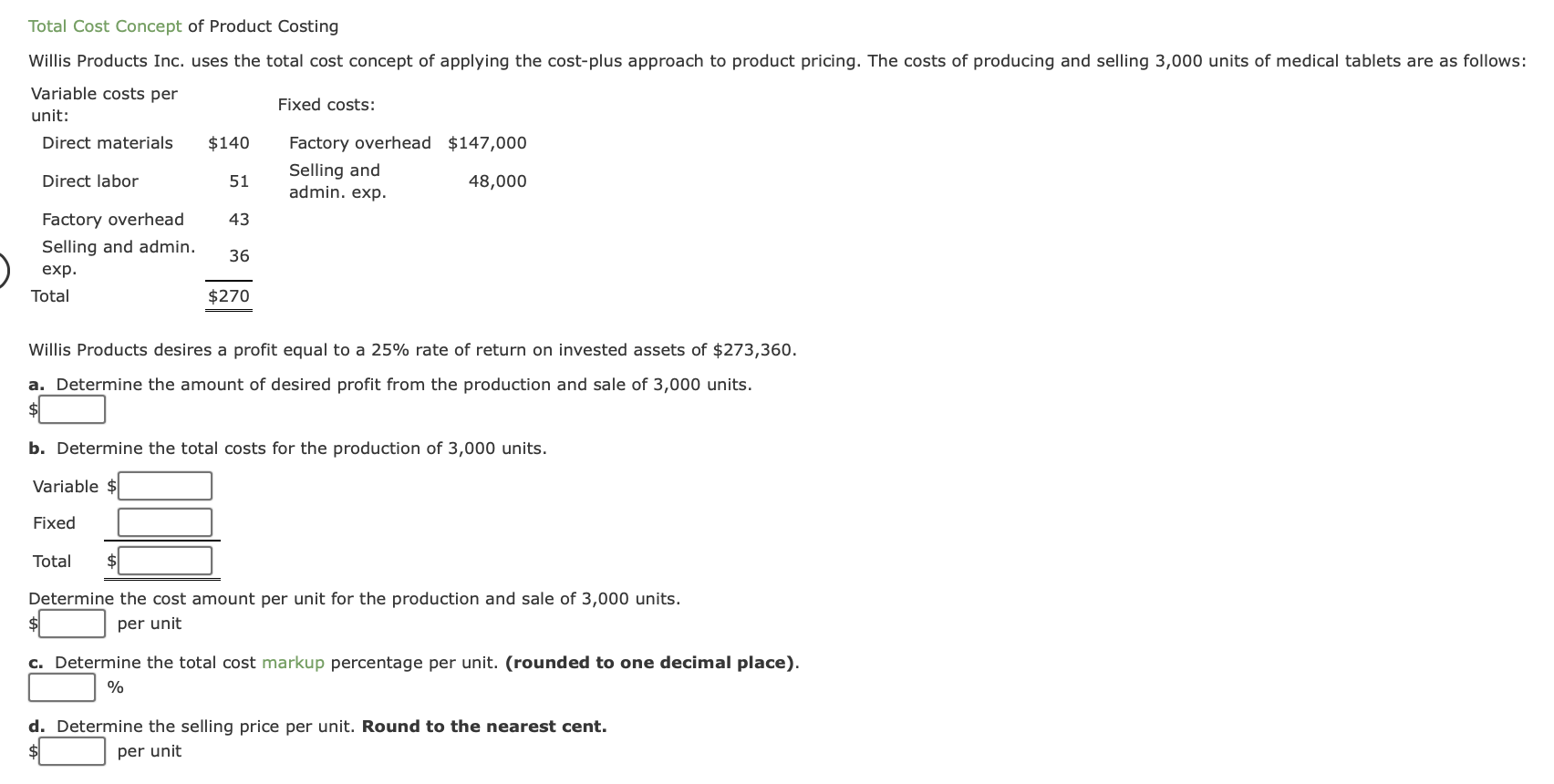Select the Factory overhead 43 value
This screenshot has width=1554, height=784.
(241, 219)
